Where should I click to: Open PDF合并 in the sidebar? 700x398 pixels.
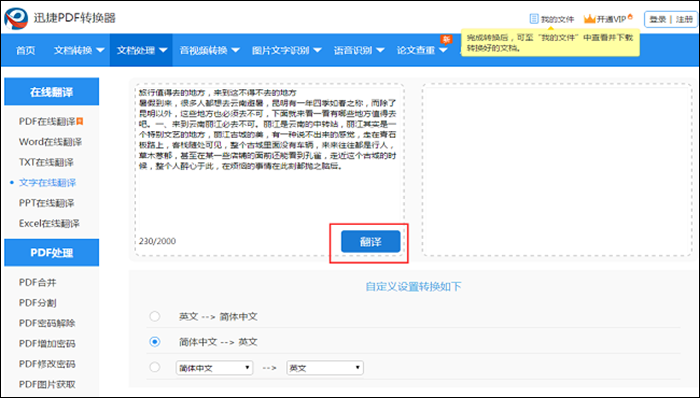38,282
